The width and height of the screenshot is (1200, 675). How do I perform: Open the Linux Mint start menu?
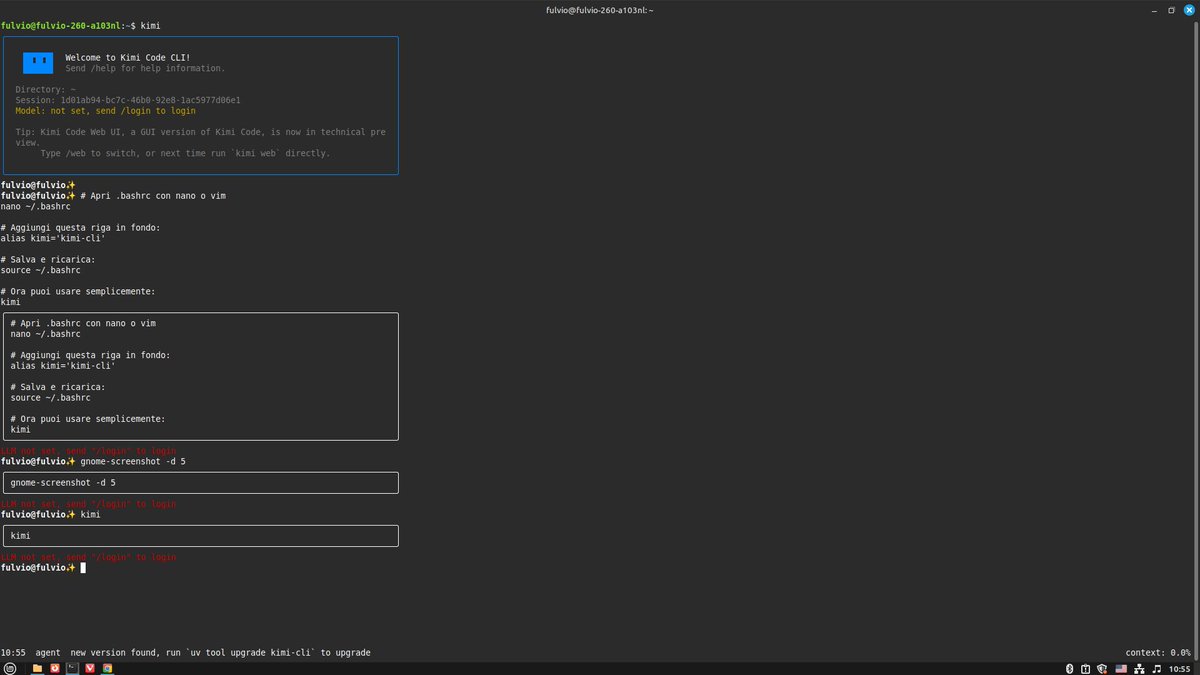click(x=10, y=668)
